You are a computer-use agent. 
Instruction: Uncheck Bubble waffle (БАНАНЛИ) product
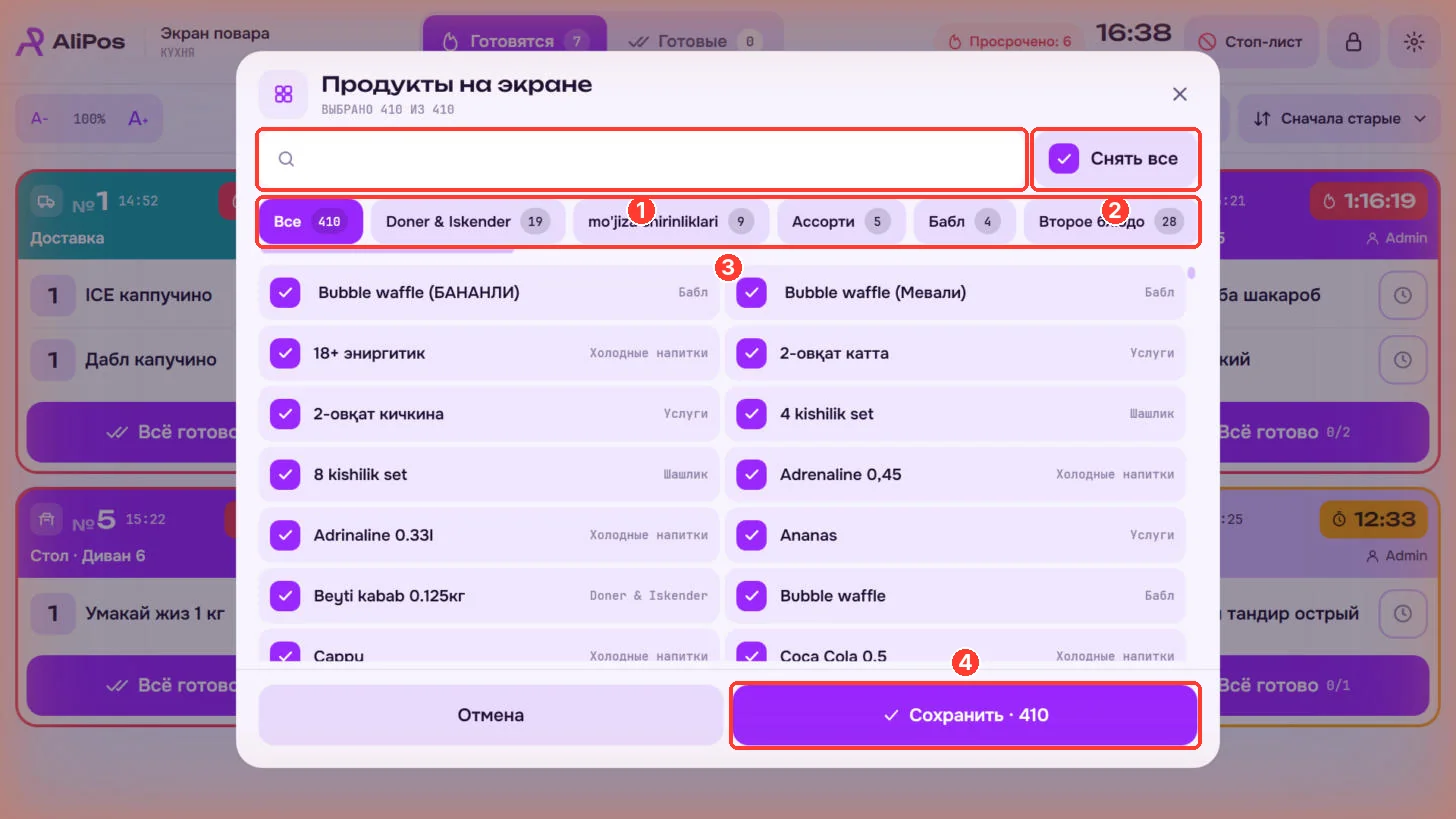coord(285,293)
